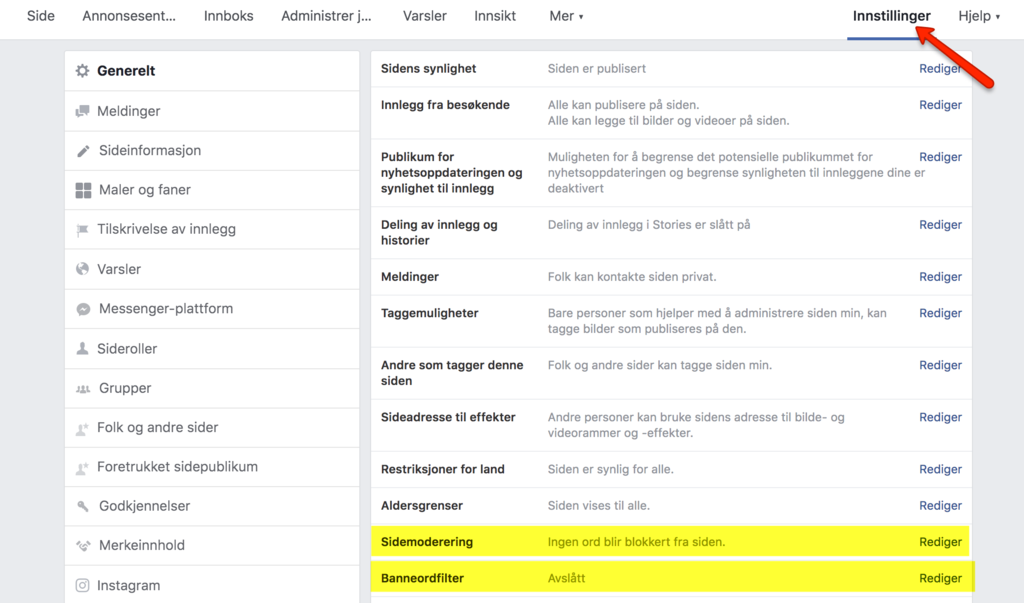
Task: Select the Sidens synlighet settings row
Action: point(429,69)
